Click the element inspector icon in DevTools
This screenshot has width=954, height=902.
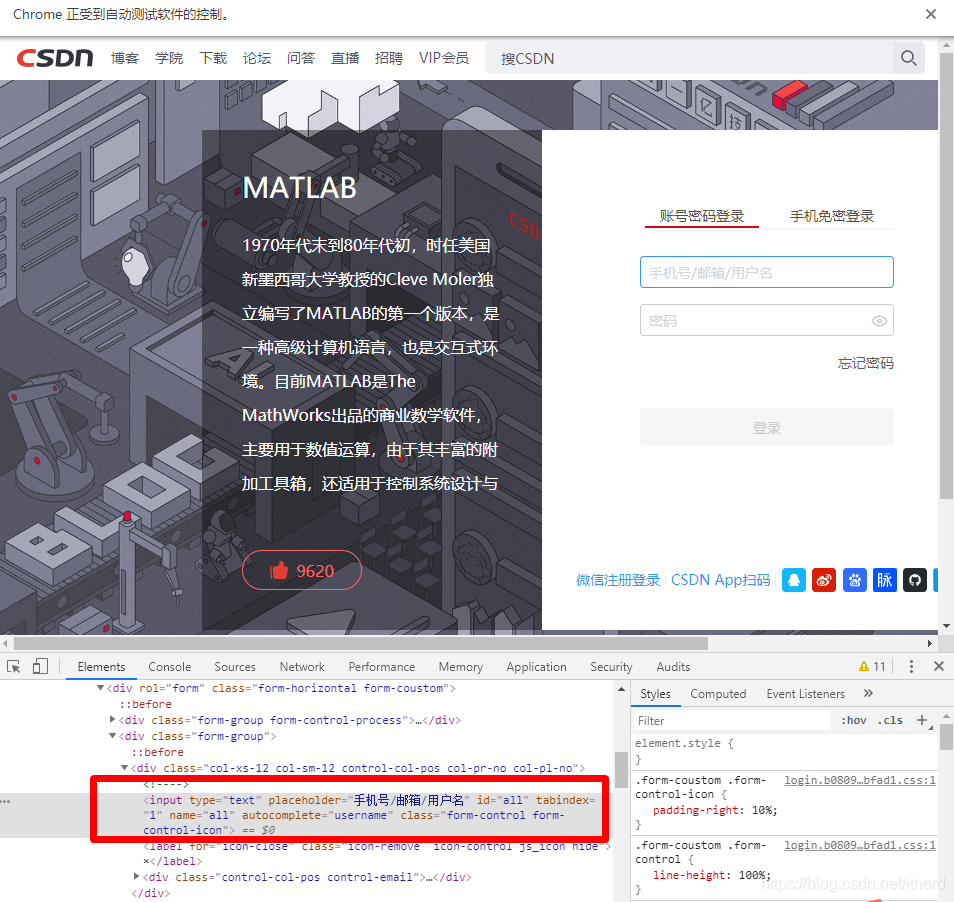(x=14, y=667)
